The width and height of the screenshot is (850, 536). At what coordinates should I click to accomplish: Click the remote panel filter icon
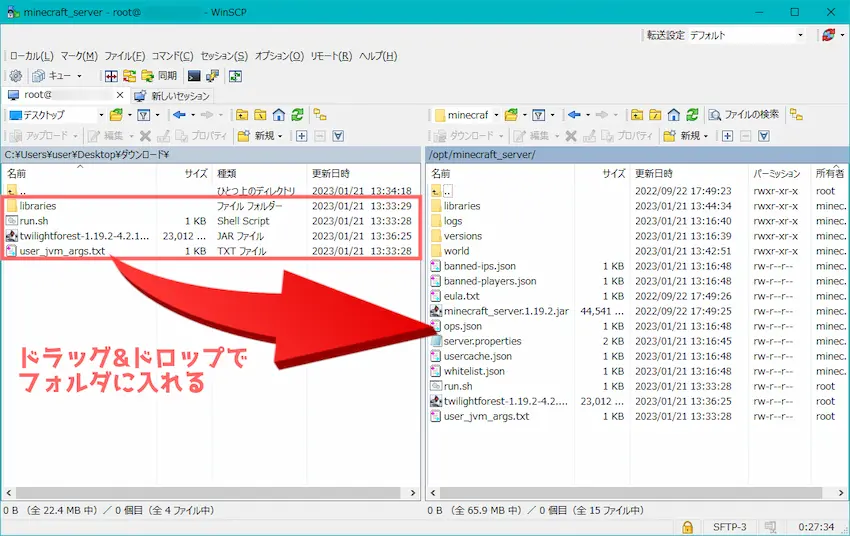tap(538, 115)
